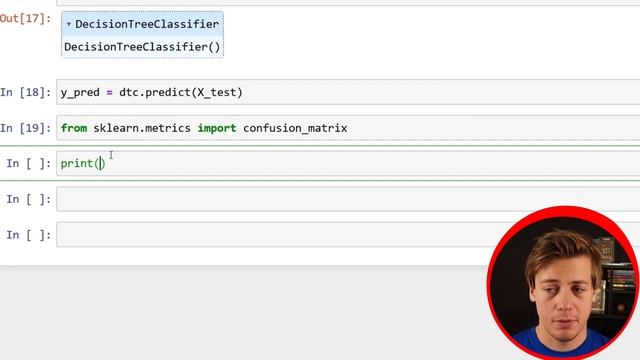Click the circular webcam video overlay
This screenshot has height=360, width=640.
(x=563, y=283)
